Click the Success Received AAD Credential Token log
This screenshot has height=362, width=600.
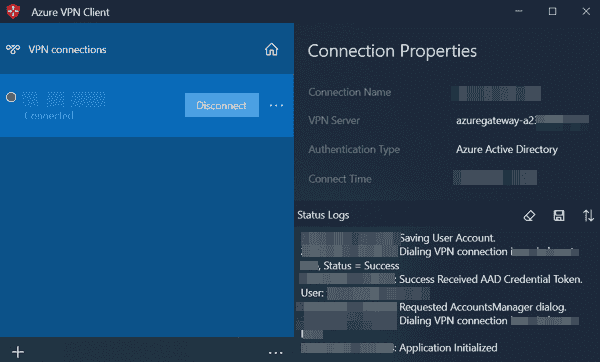click(x=491, y=279)
